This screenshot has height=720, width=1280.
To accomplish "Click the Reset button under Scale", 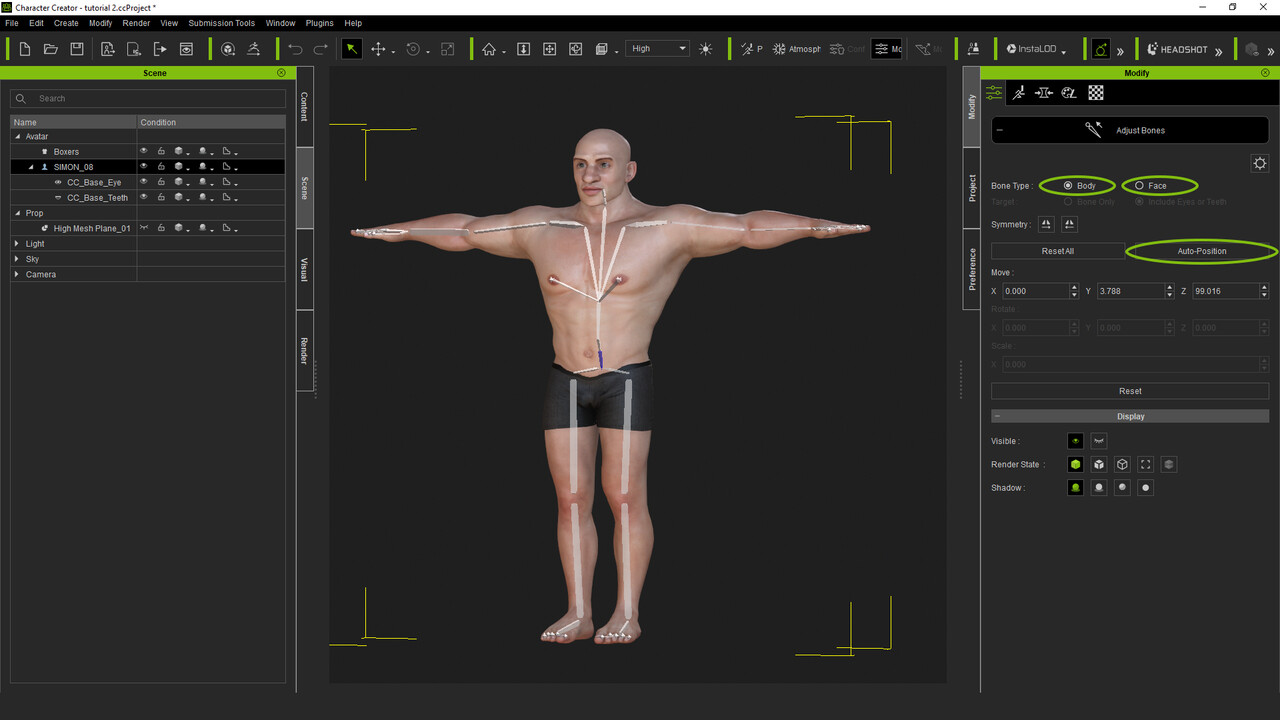I will coord(1130,391).
